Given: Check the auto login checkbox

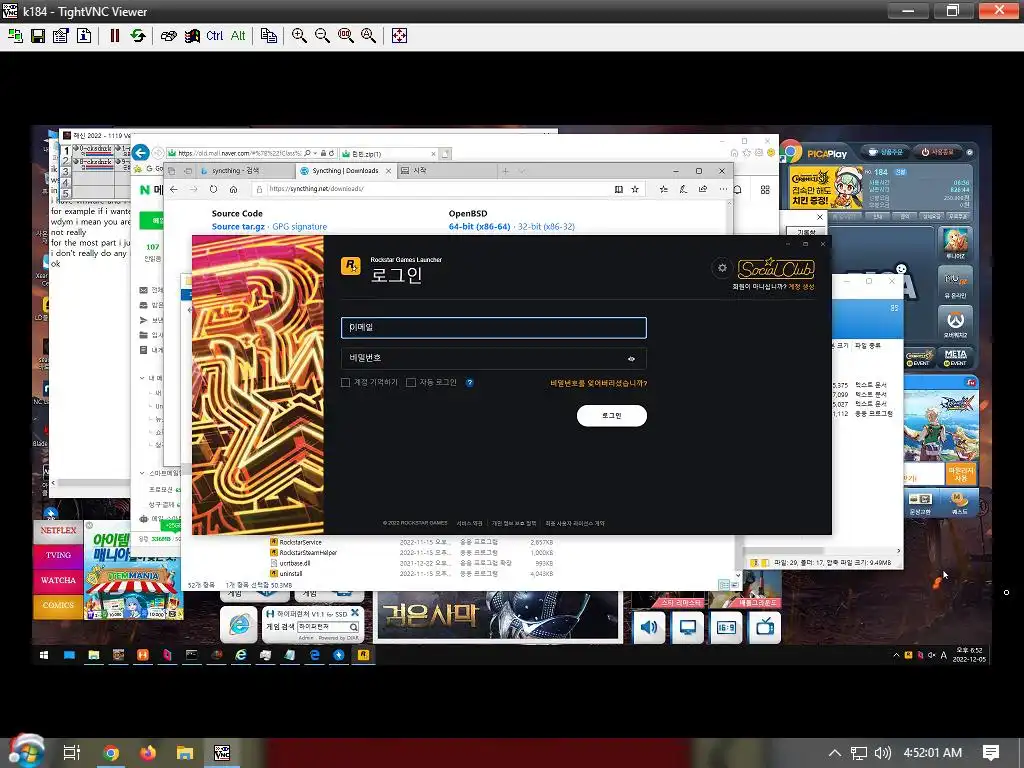Looking at the screenshot, I should pos(411,383).
